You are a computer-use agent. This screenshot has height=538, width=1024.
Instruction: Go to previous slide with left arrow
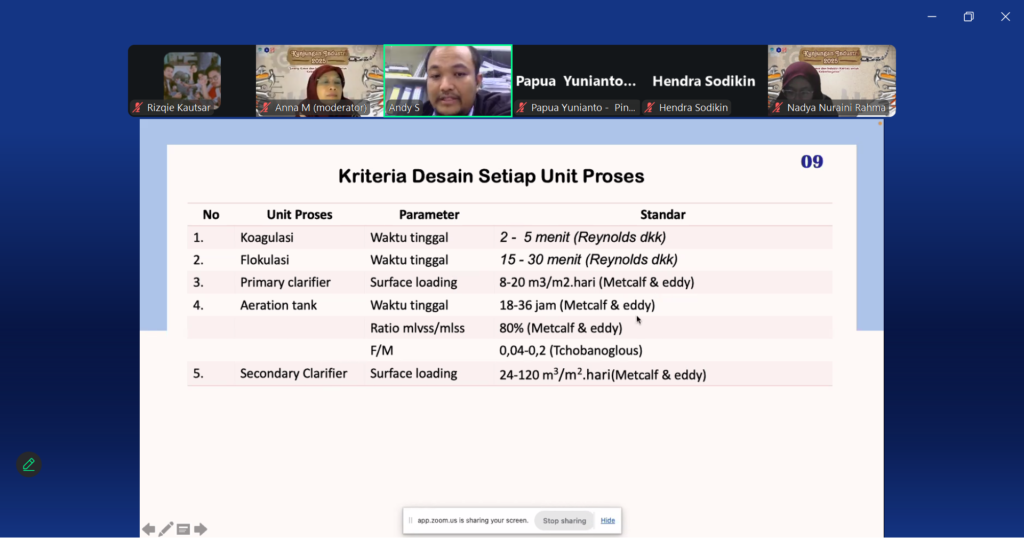(x=148, y=529)
